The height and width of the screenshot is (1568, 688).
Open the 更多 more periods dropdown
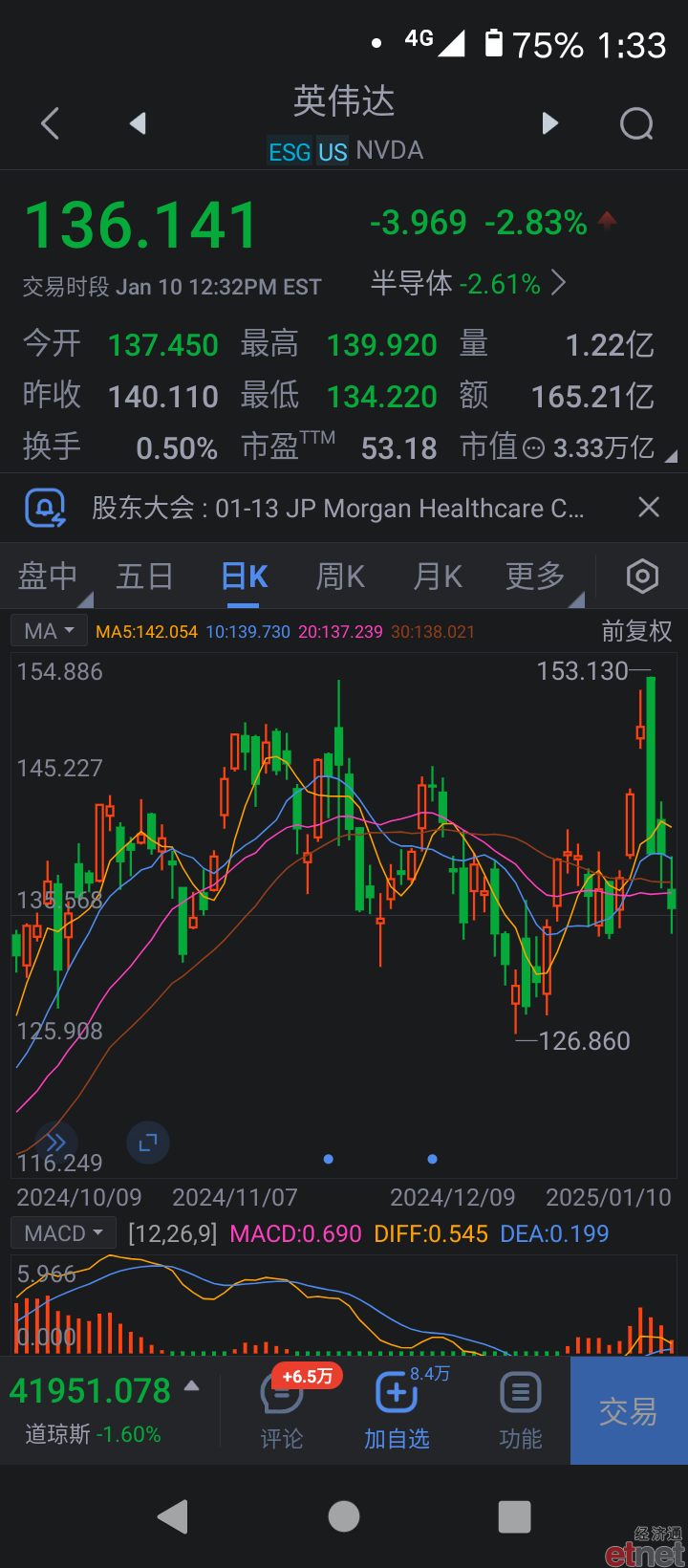[x=536, y=577]
